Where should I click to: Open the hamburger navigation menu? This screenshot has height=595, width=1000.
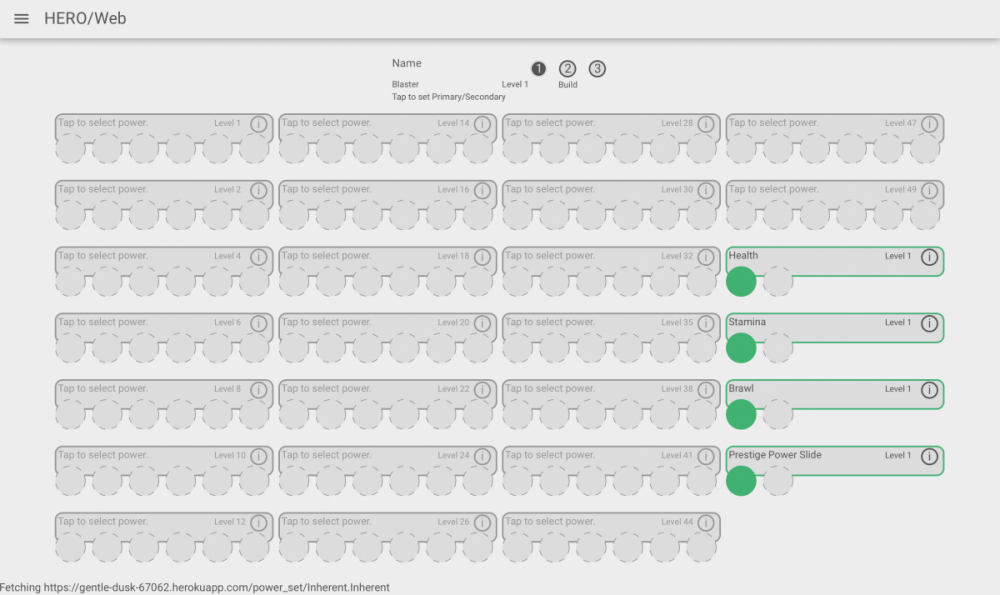click(x=21, y=19)
